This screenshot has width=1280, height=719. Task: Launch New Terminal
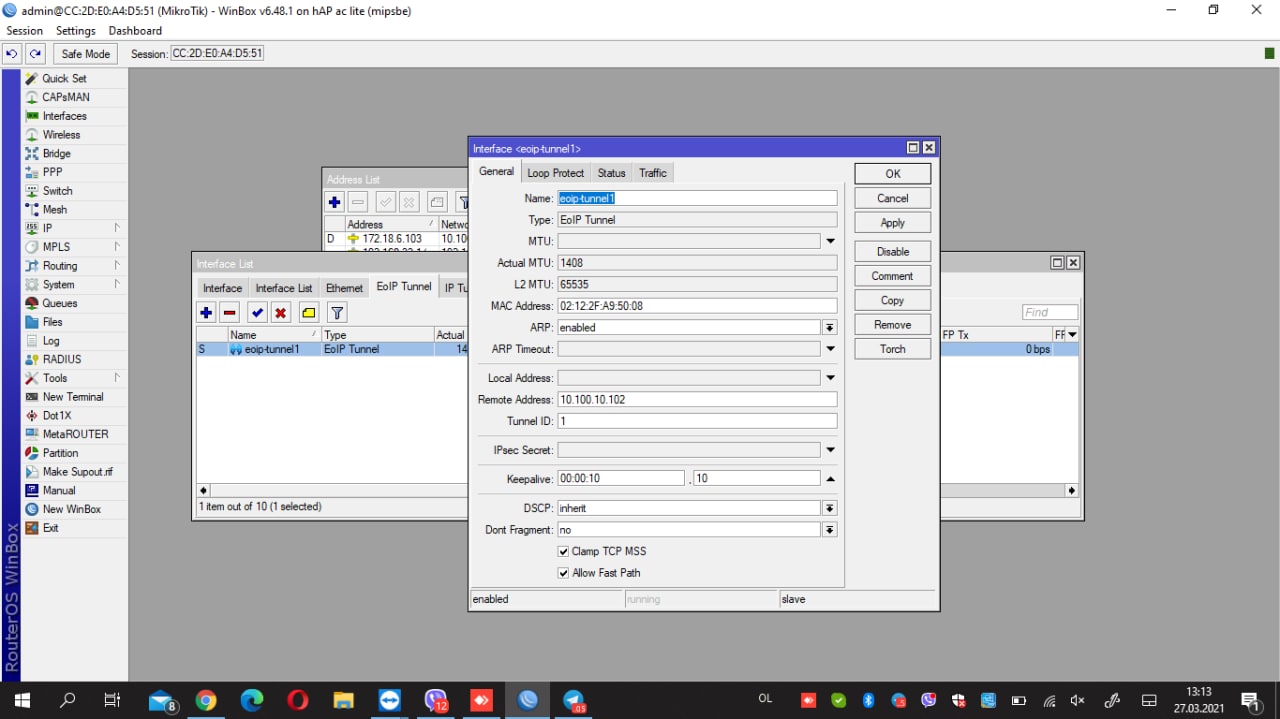click(x=72, y=397)
